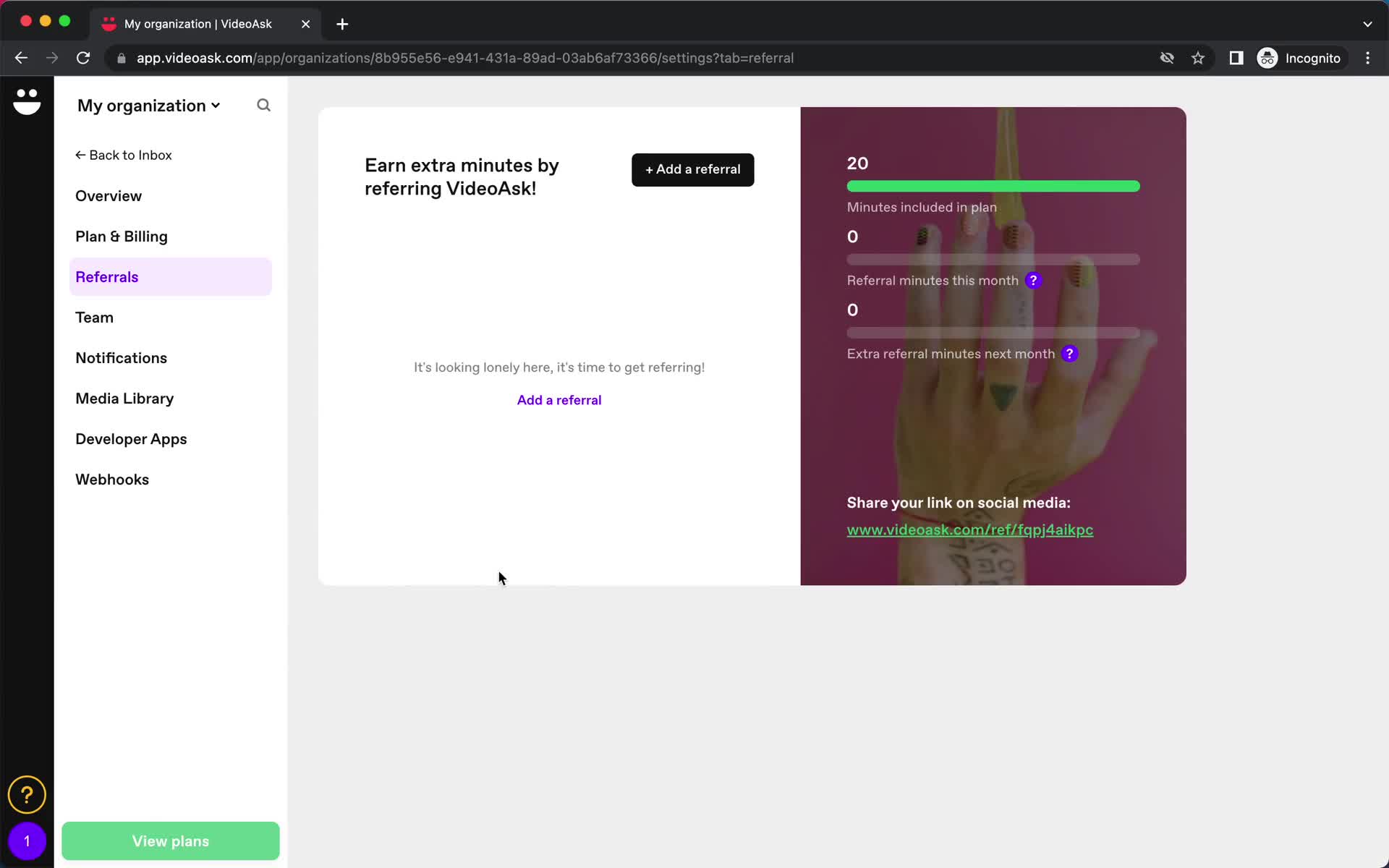Screen dimensions: 1389x868
Task: Open the Overview settings section
Action: pyautogui.click(x=109, y=196)
